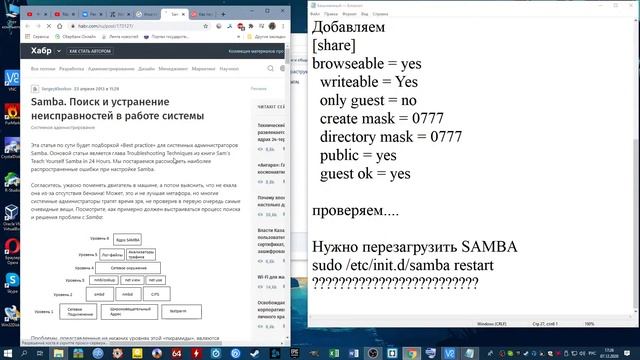Expand hidden bookmarks chevron in Chrome
Image resolution: width=640 pixels, height=360 pixels.
point(238,37)
